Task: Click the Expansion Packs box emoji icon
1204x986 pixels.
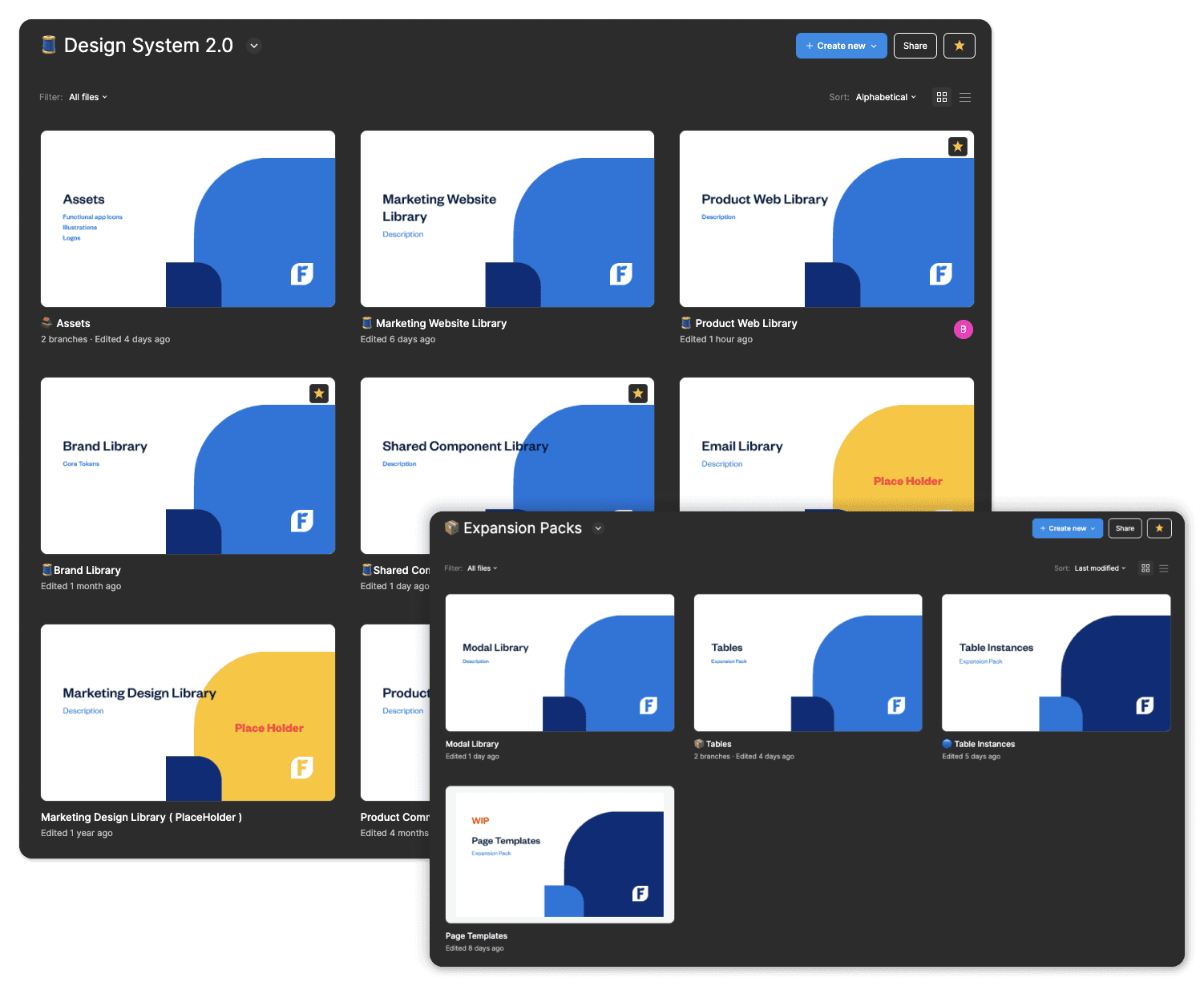Action: tap(452, 527)
